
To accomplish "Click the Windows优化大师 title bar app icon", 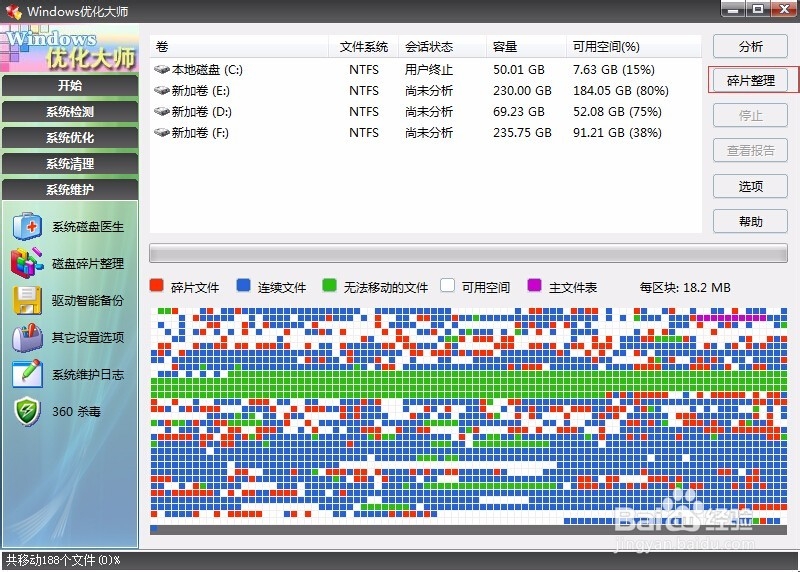I will pyautogui.click(x=14, y=11).
